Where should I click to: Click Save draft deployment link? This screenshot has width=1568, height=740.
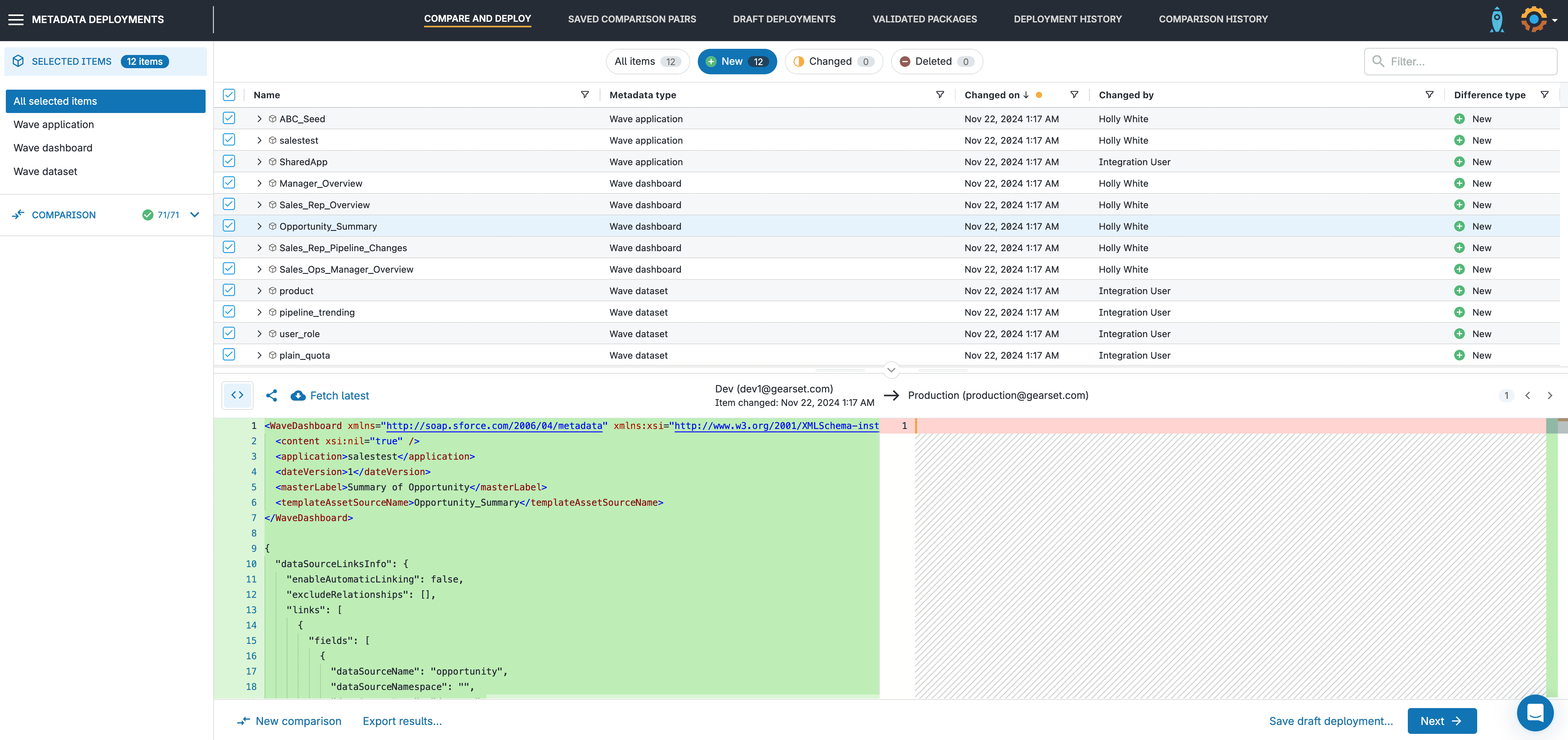pos(1330,721)
